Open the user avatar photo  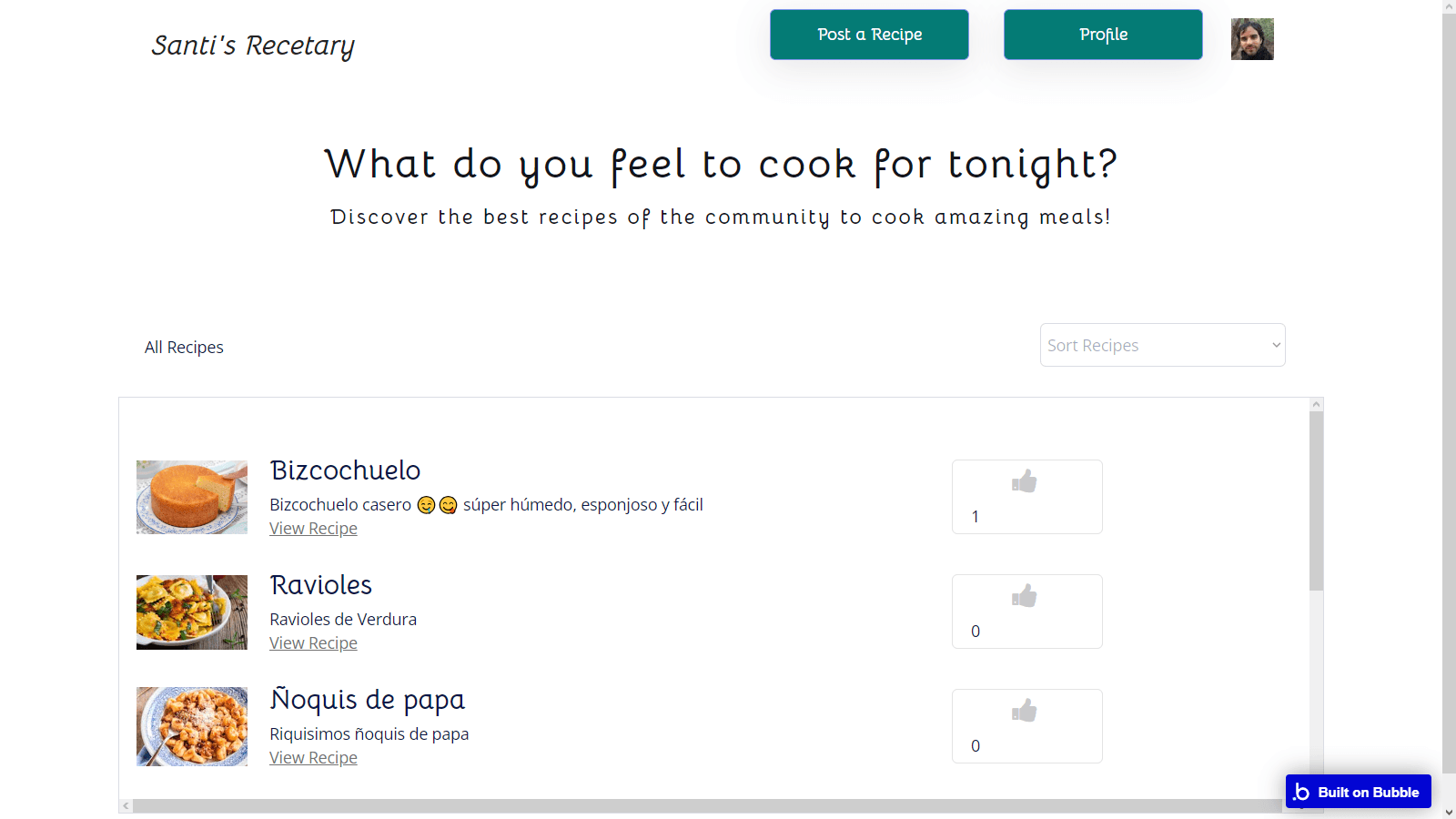1252,39
